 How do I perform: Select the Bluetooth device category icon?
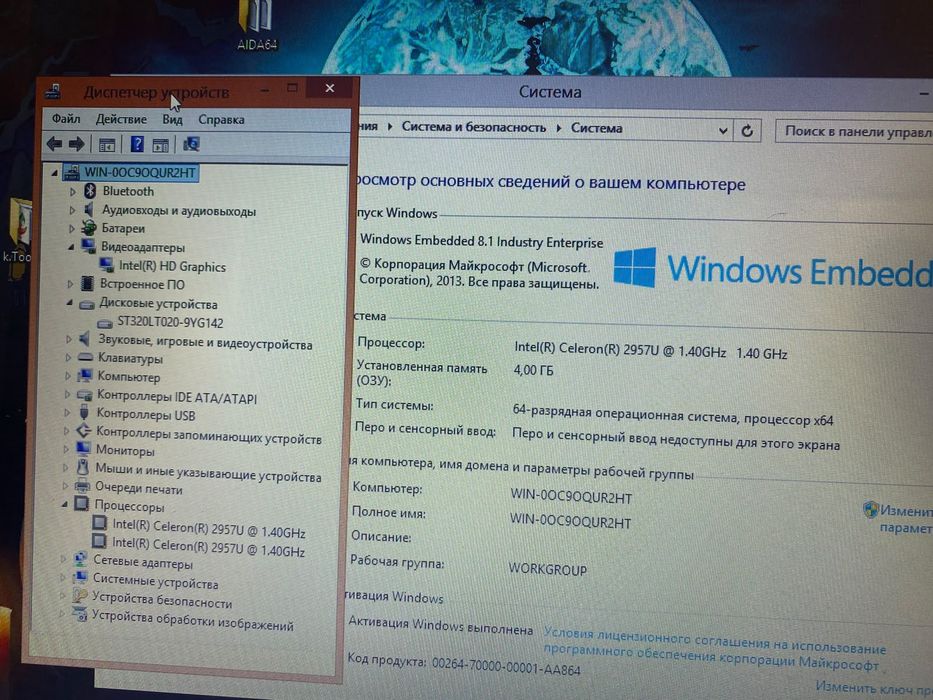pos(90,190)
